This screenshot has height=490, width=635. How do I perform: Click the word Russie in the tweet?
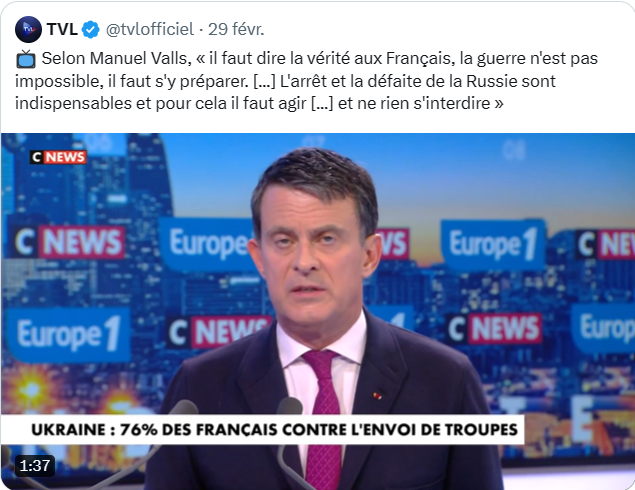pyautogui.click(x=492, y=81)
